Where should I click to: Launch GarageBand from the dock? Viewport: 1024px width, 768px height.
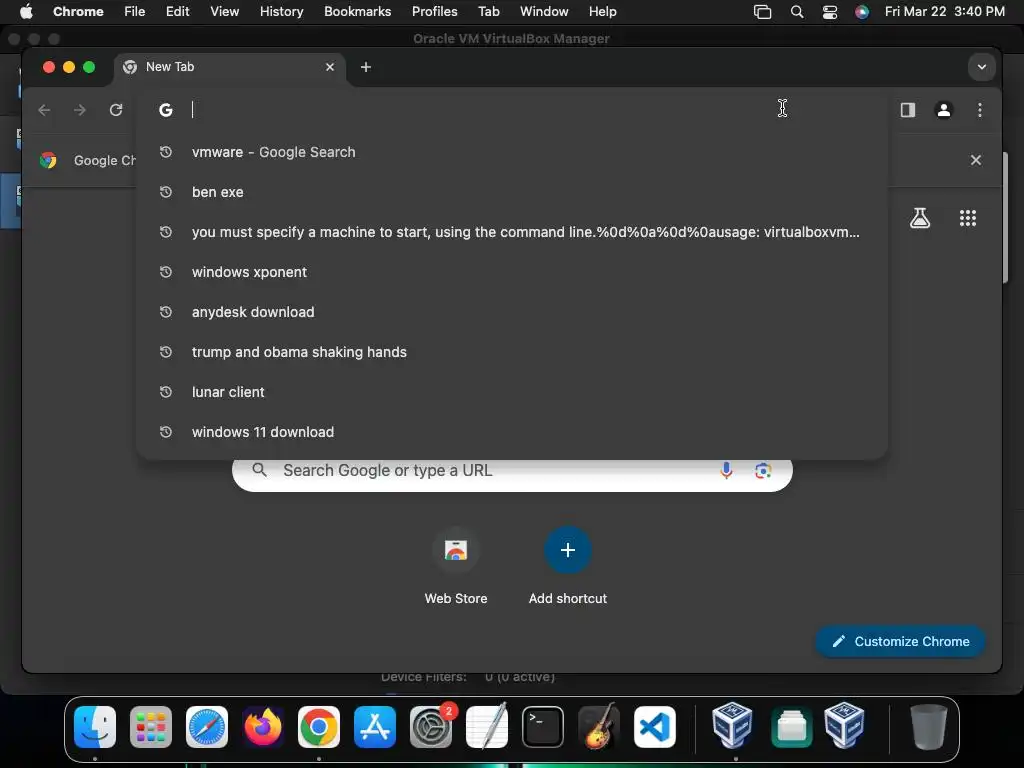tap(599, 727)
